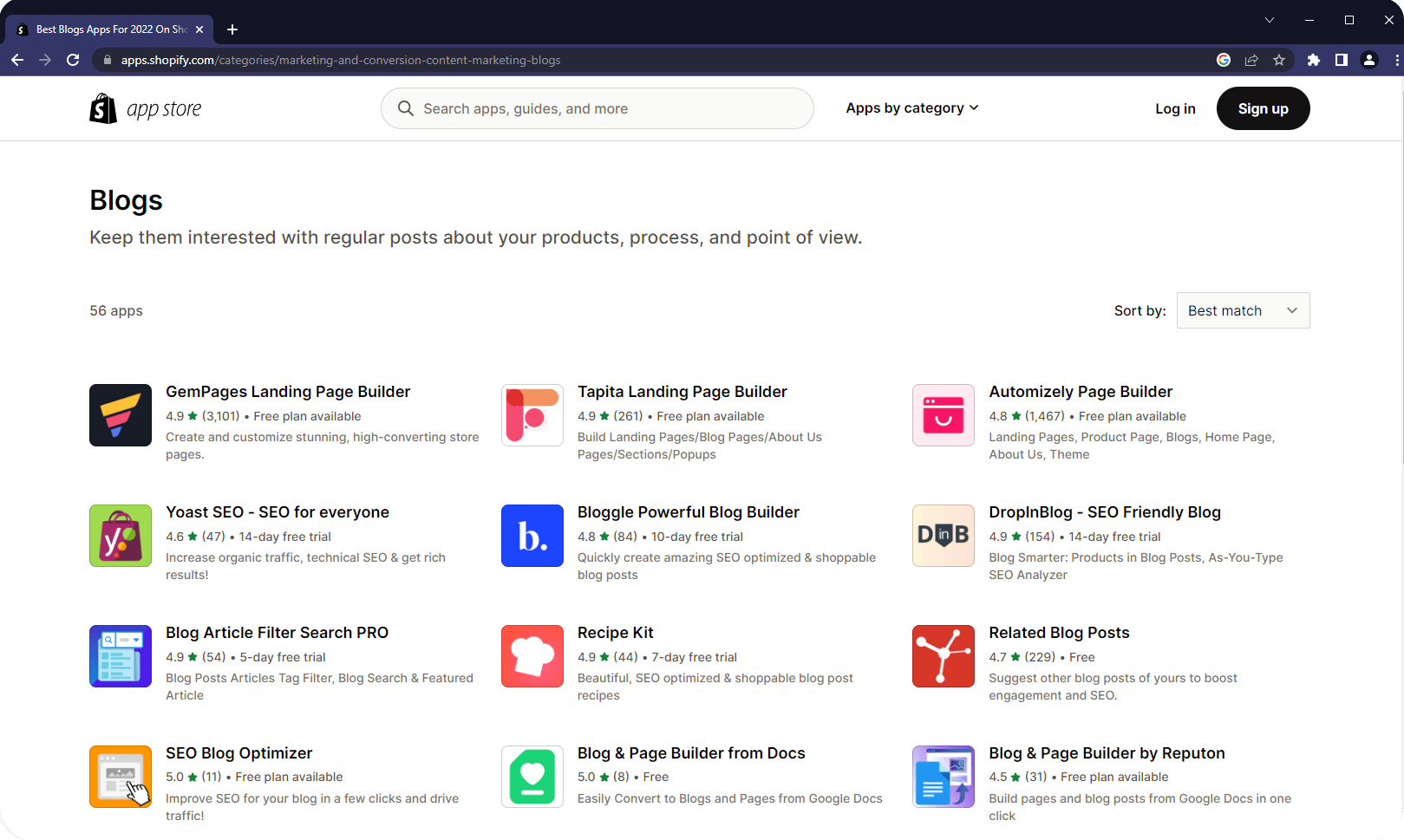This screenshot has width=1404, height=840.
Task: Open Blog & Page Builder from Docs icon
Action: click(x=532, y=777)
